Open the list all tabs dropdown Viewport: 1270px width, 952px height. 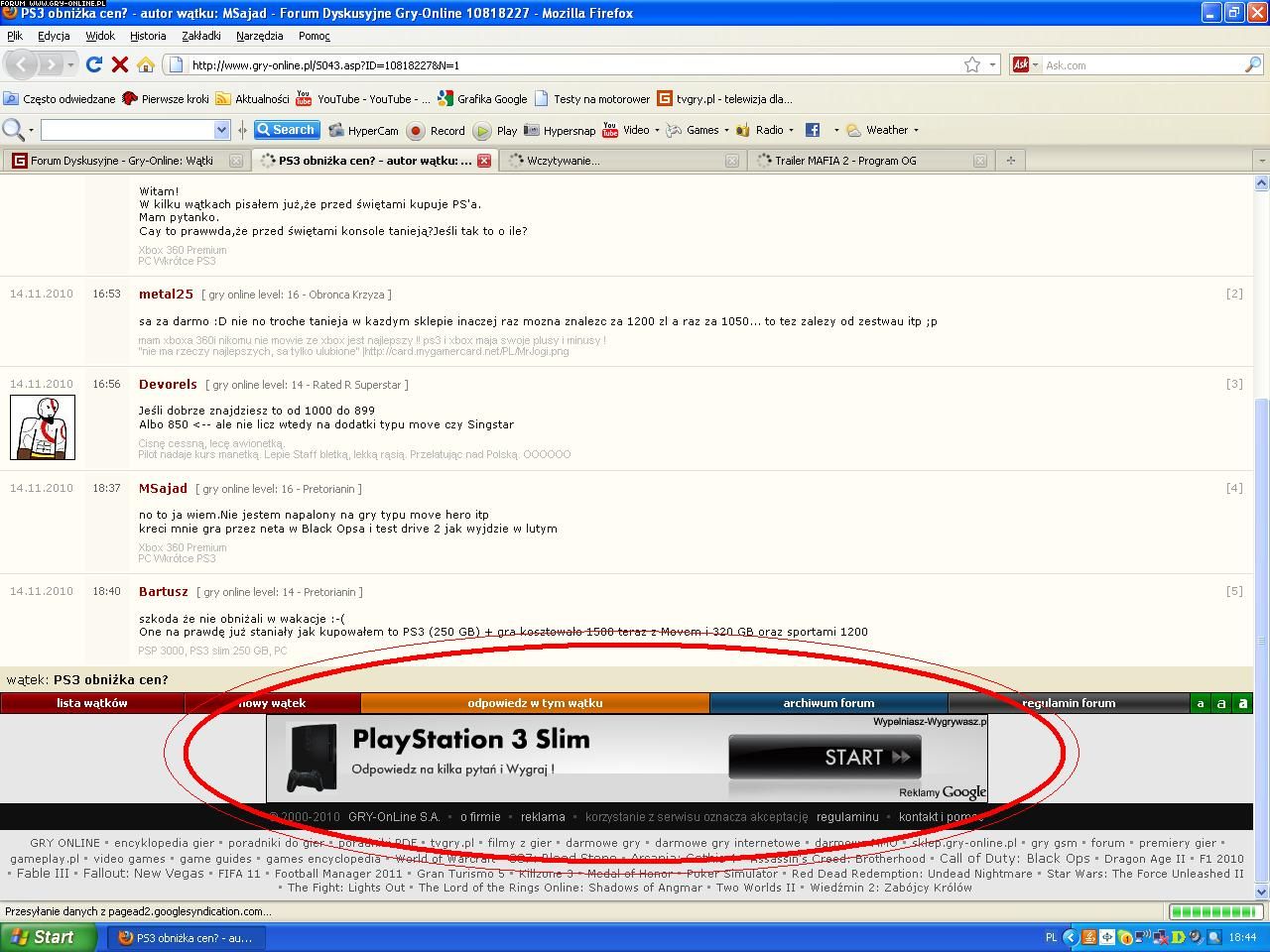1261,161
